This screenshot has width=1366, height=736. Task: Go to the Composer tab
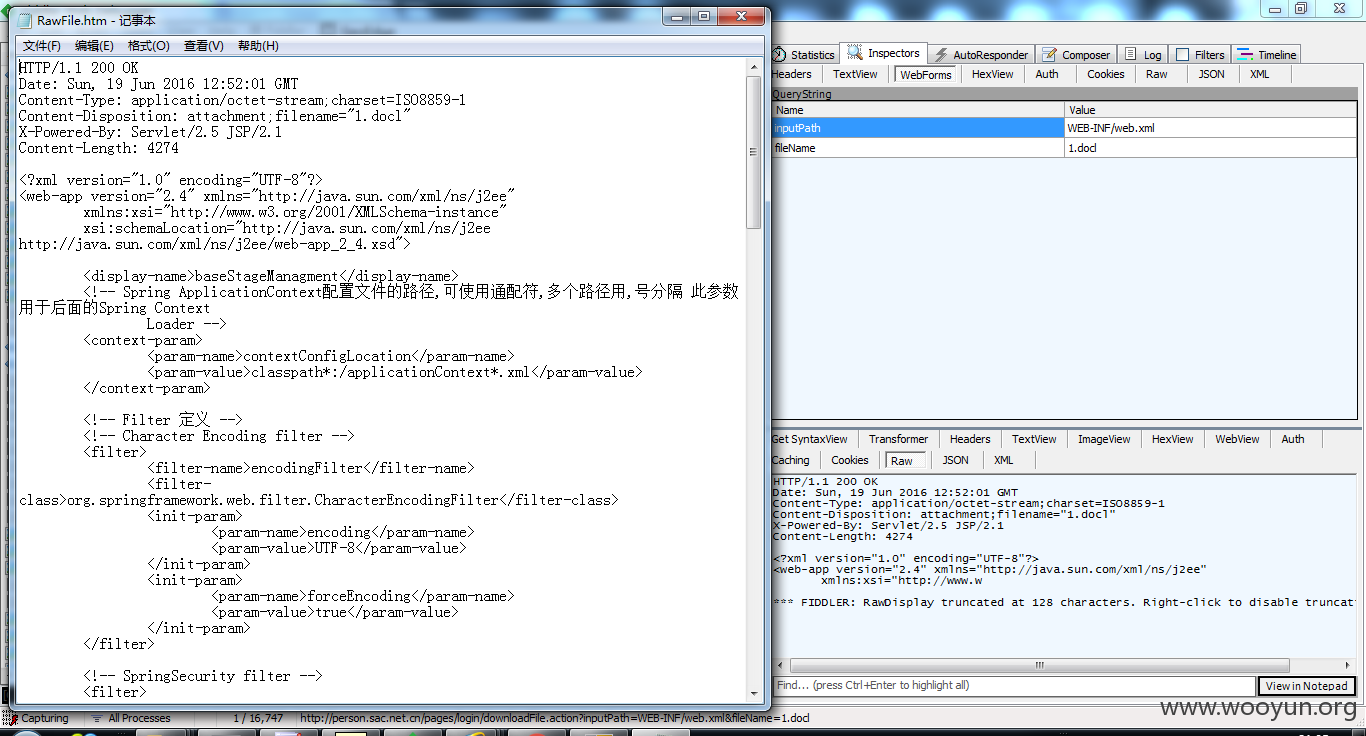click(1076, 55)
